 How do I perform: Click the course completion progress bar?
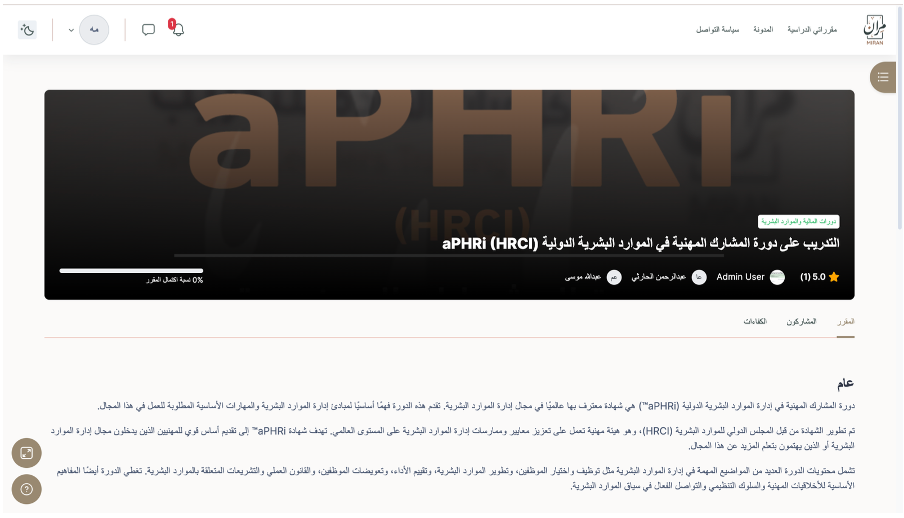pos(131,270)
